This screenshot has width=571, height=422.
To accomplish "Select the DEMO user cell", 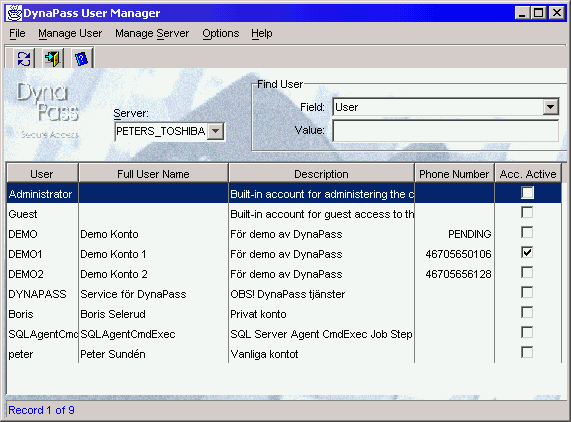I will (42, 234).
